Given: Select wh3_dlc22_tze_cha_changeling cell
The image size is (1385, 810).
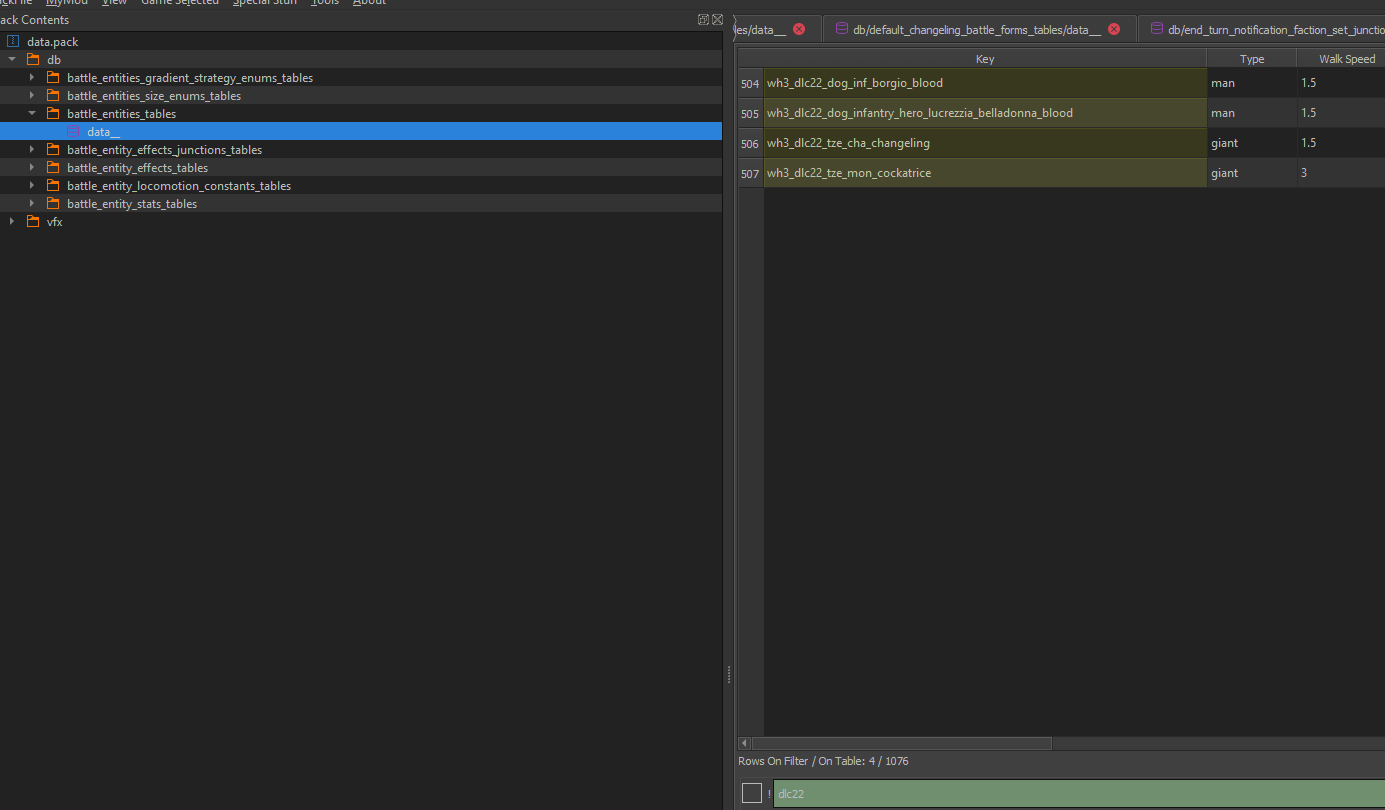Looking at the screenshot, I should point(985,143).
